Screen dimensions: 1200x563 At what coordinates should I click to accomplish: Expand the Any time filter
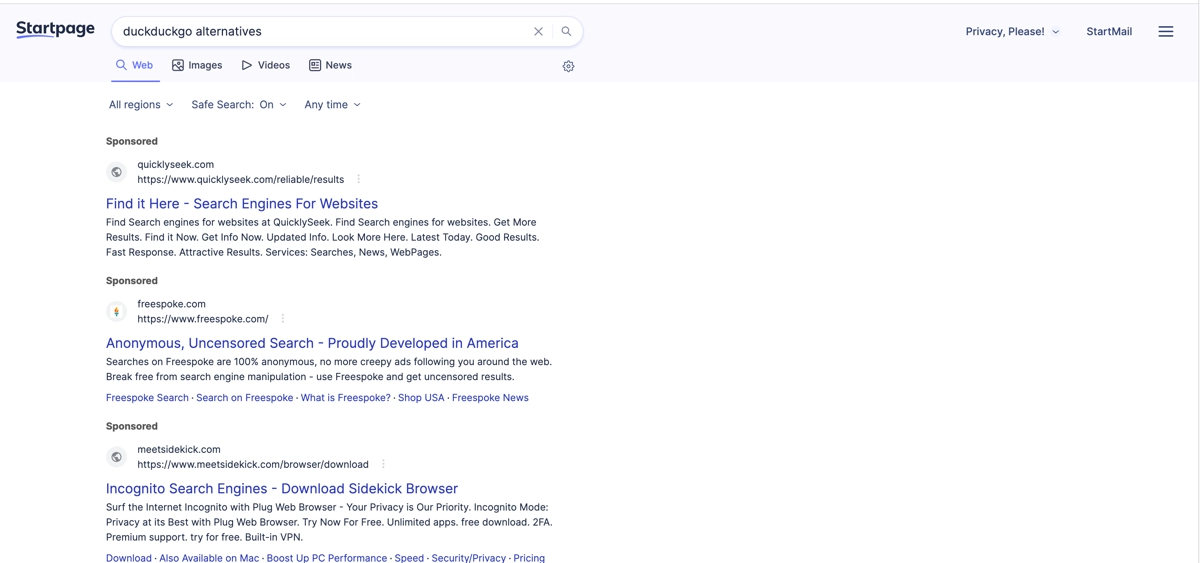coord(333,104)
